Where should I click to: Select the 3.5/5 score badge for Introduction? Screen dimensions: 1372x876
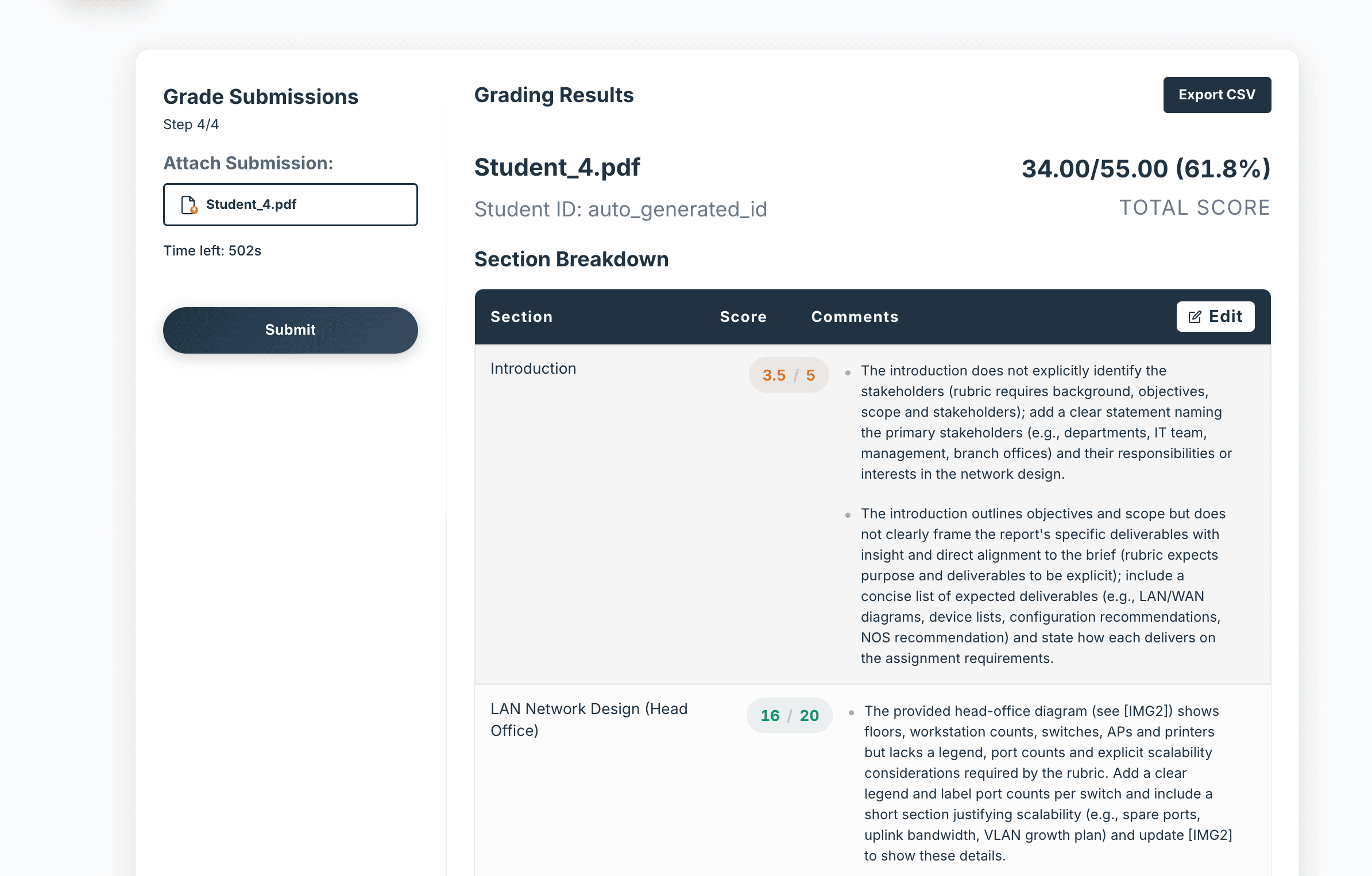coord(789,374)
